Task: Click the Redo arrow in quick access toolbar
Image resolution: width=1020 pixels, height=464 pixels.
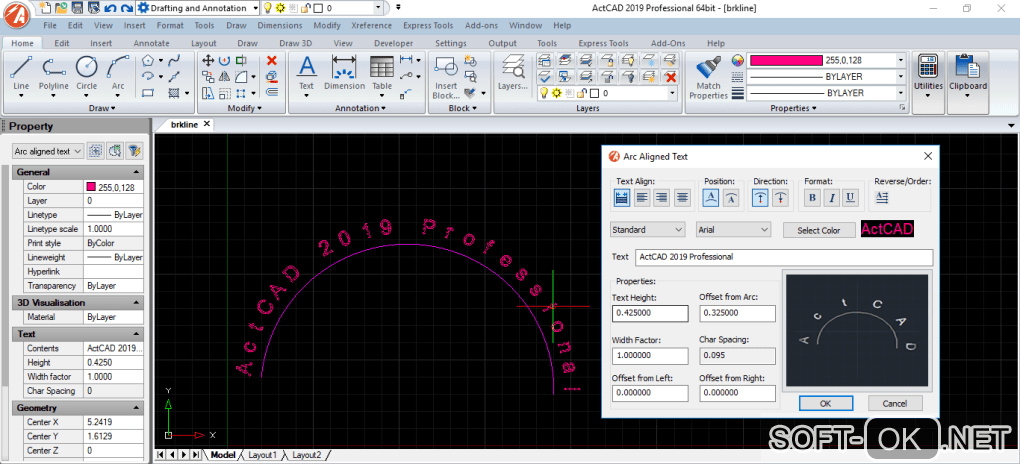Action: point(126,8)
